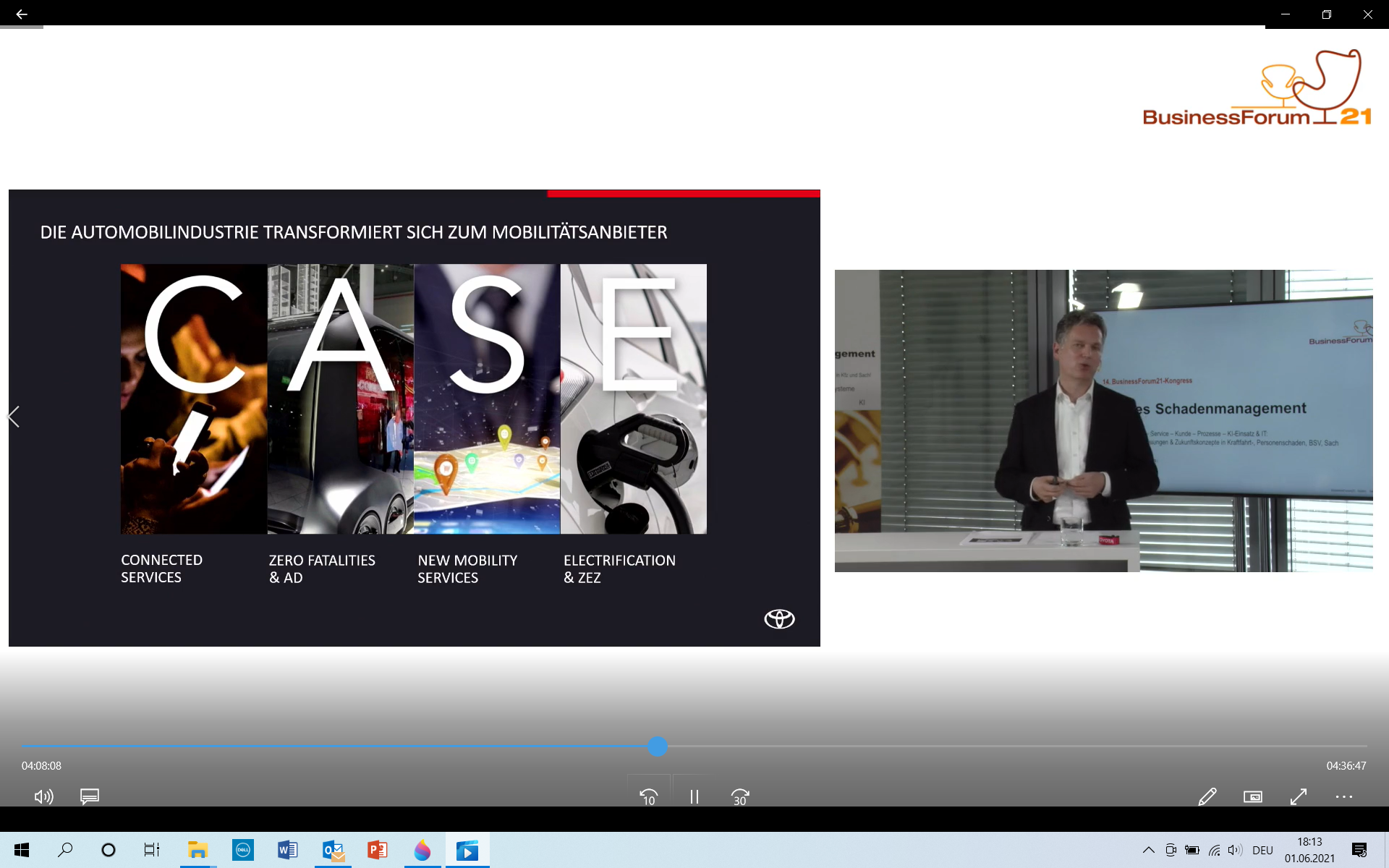
Task: Open Windows Start menu
Action: click(22, 850)
